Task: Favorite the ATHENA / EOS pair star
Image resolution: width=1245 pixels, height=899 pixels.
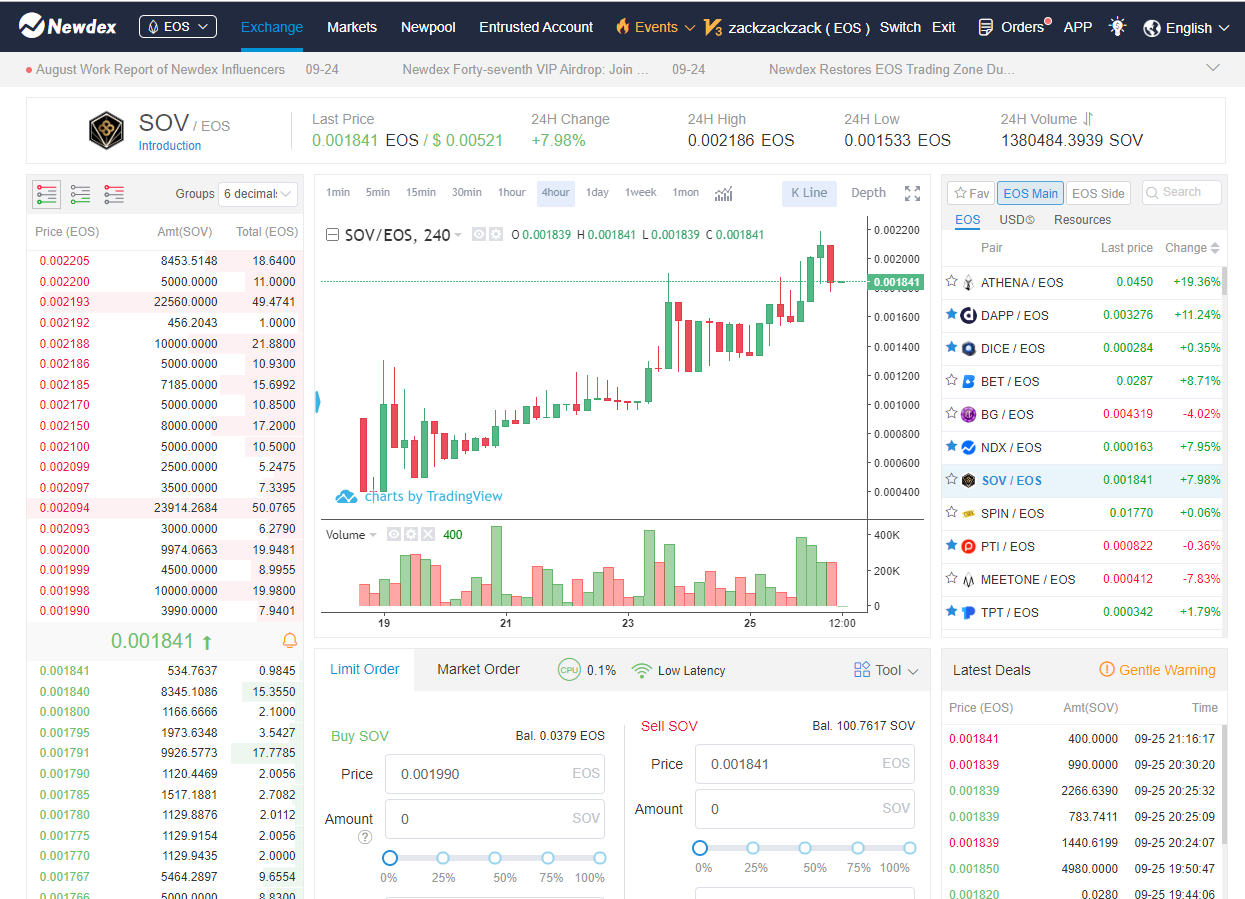Action: pyautogui.click(x=952, y=282)
